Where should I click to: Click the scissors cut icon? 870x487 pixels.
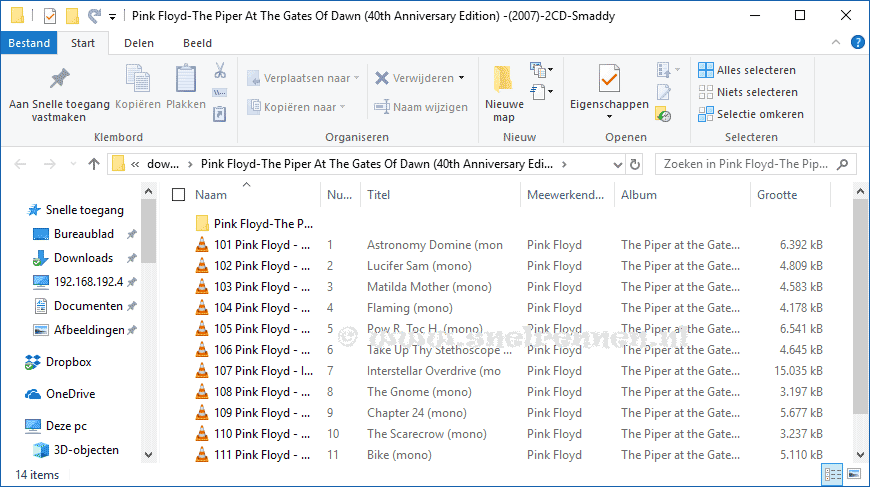click(x=220, y=70)
